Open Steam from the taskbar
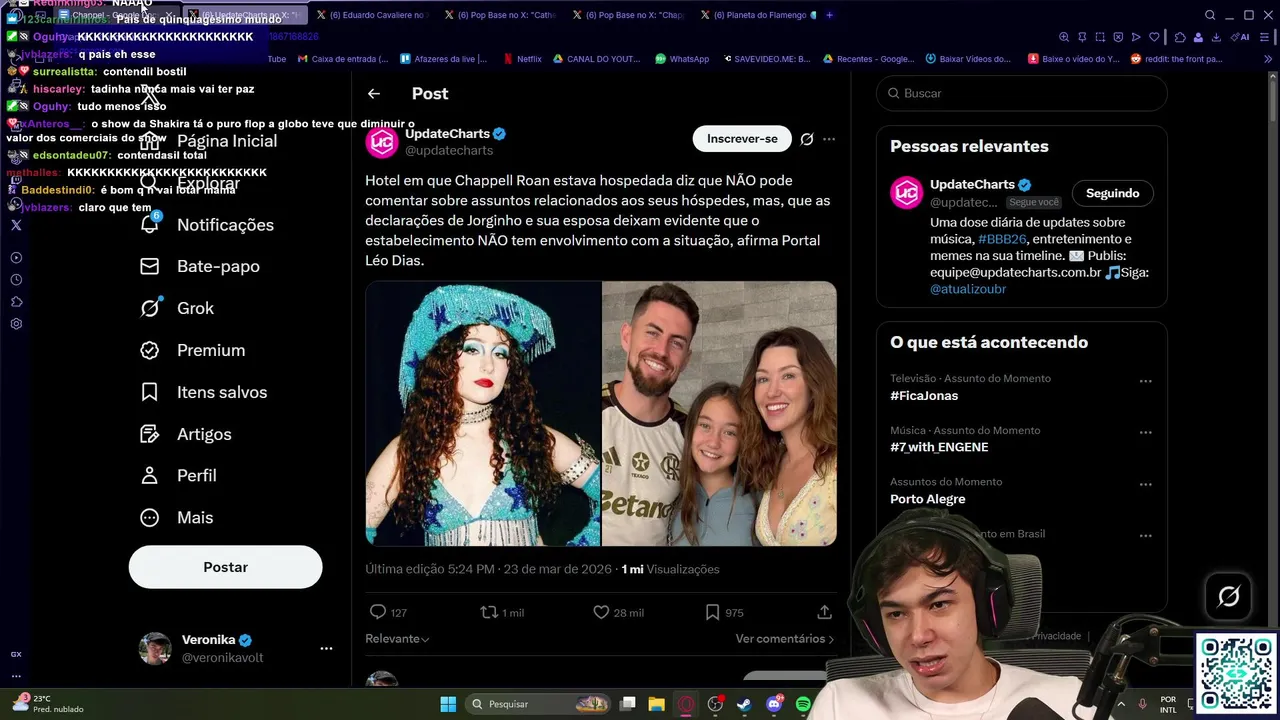 [745, 704]
